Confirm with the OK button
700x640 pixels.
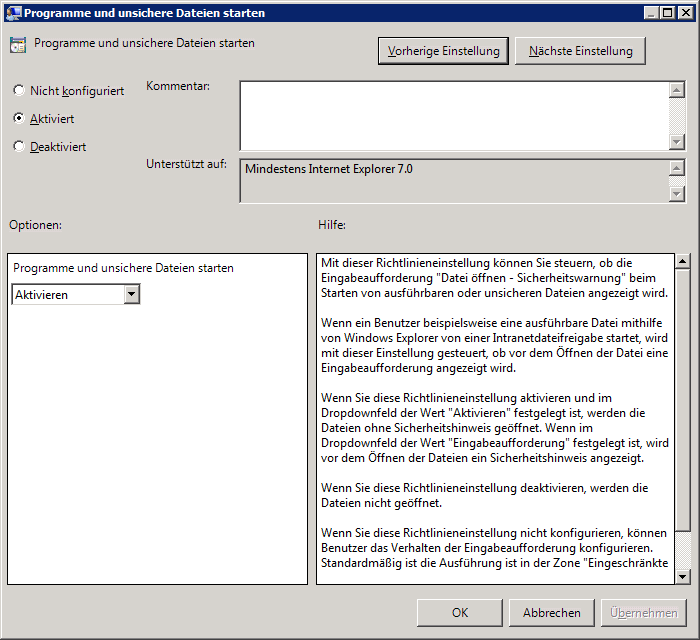[x=460, y=613]
